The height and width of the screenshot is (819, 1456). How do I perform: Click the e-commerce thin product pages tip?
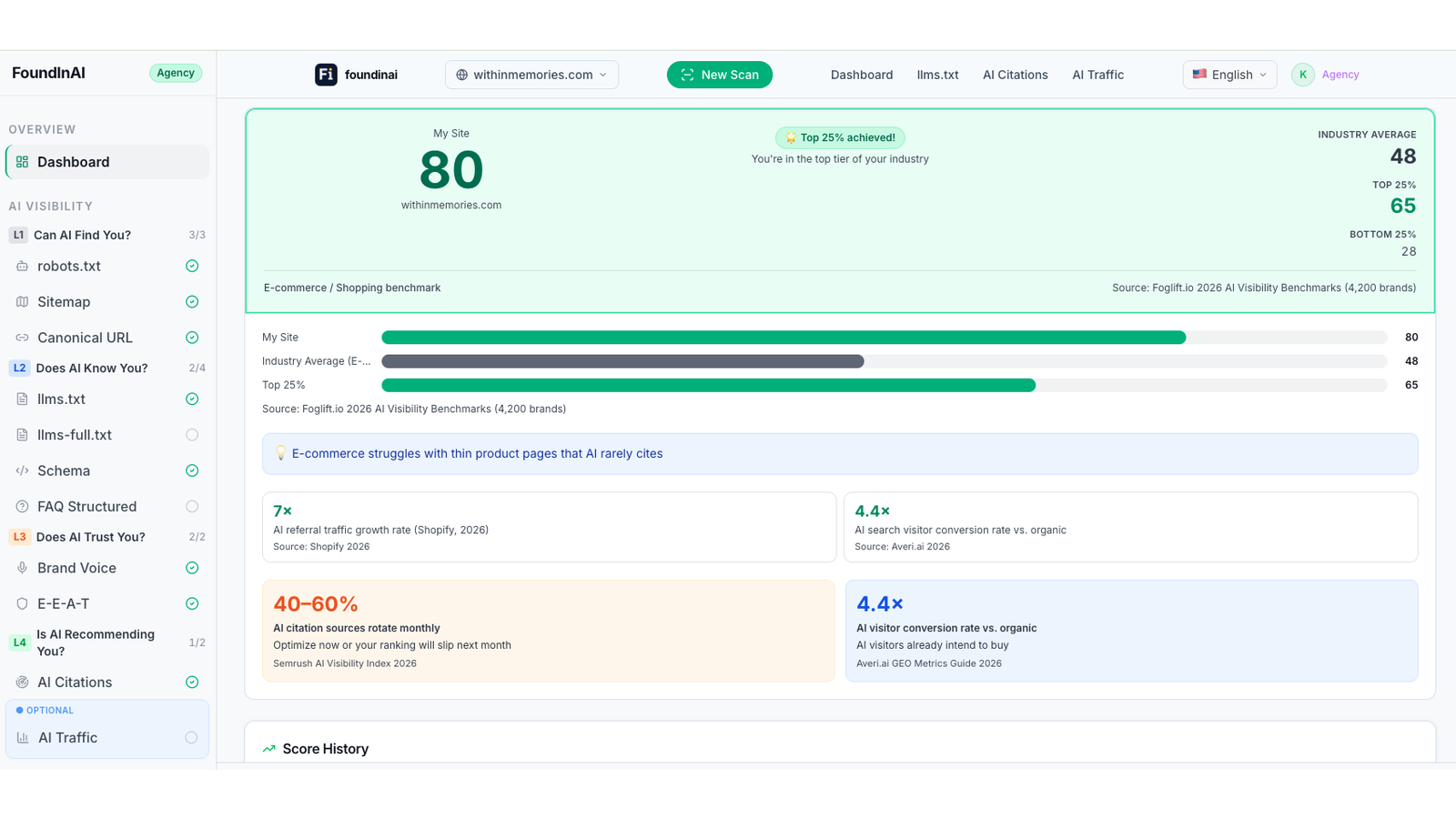pos(840,453)
